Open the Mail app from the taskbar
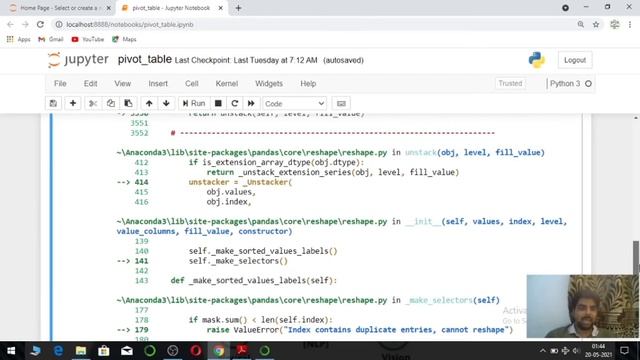 127,351
